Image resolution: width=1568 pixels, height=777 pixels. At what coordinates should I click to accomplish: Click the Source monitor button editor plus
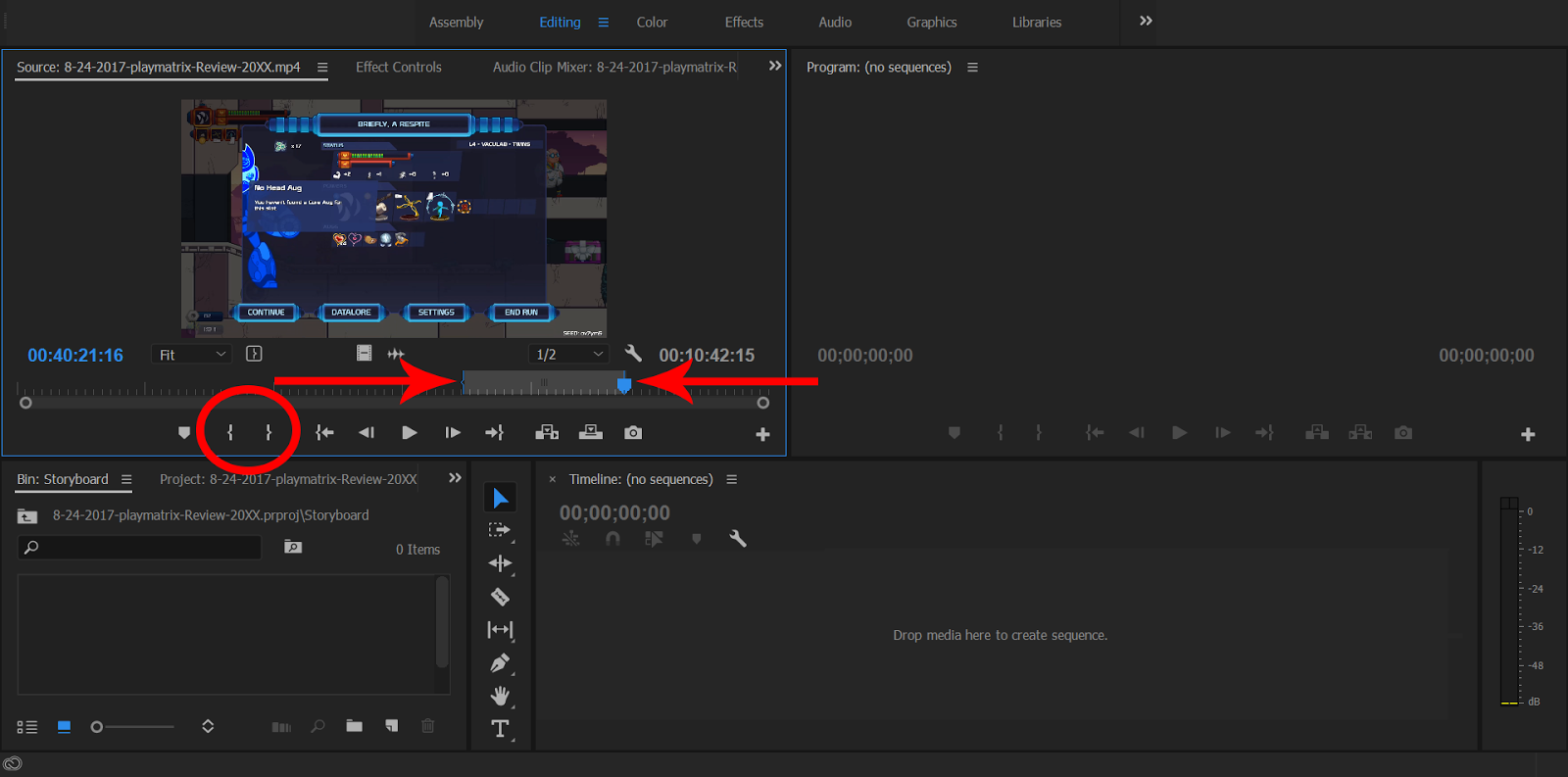coord(762,434)
